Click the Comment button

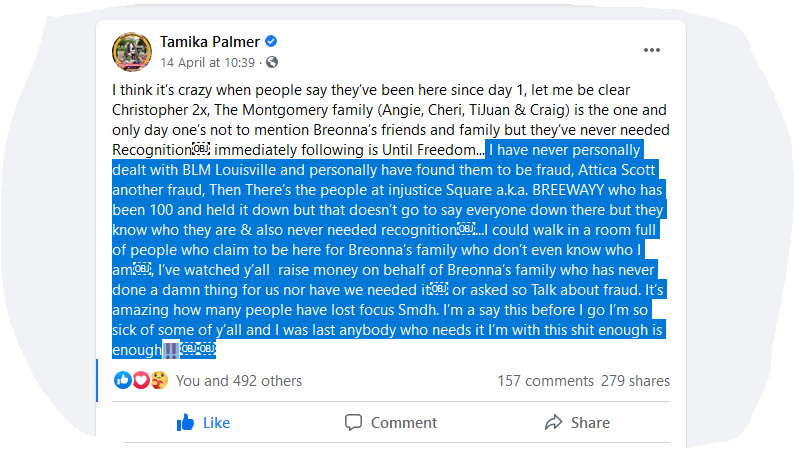[x=390, y=422]
